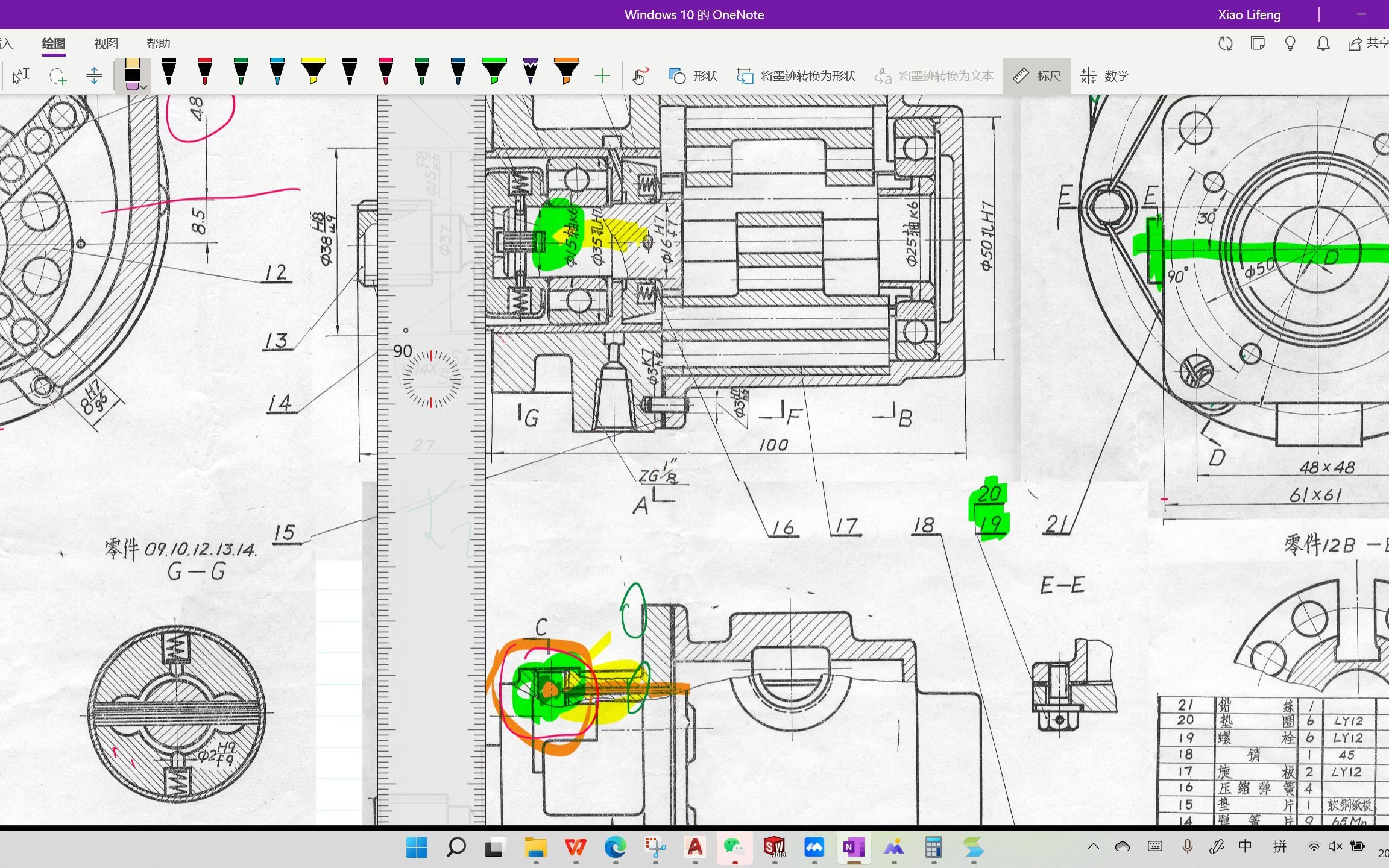Open File Explorer from taskbar

(x=535, y=848)
